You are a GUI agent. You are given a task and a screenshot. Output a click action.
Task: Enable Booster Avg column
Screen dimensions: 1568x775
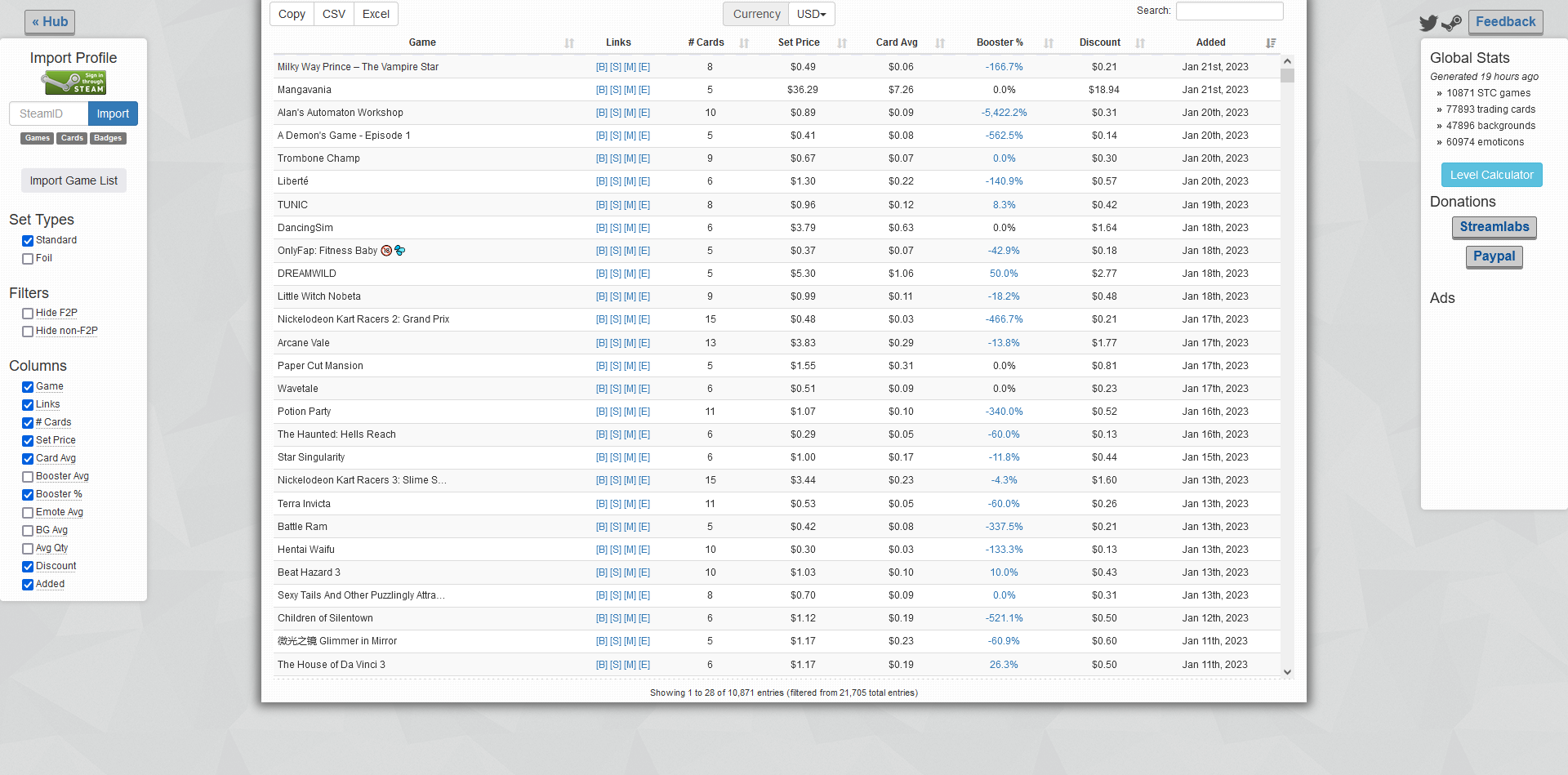click(x=28, y=477)
